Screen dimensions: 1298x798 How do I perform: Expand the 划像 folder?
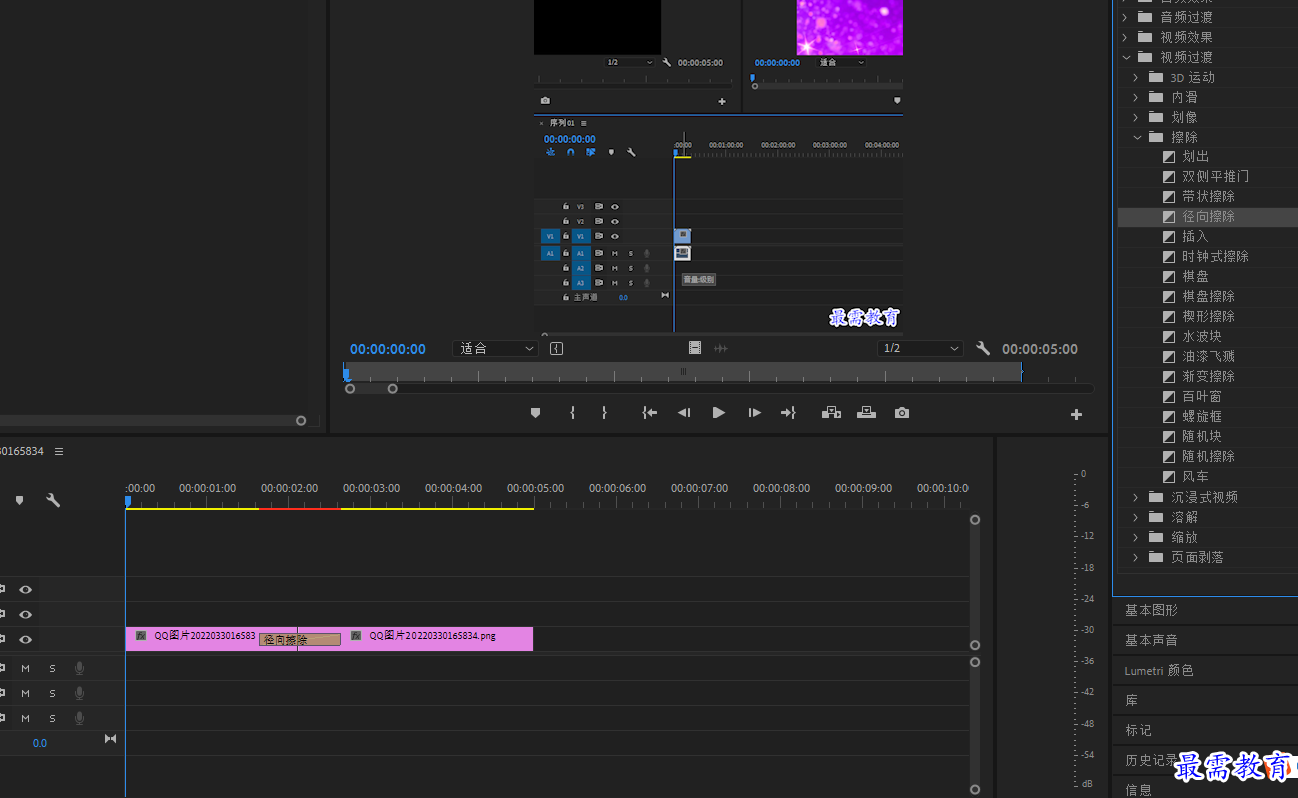1136,117
